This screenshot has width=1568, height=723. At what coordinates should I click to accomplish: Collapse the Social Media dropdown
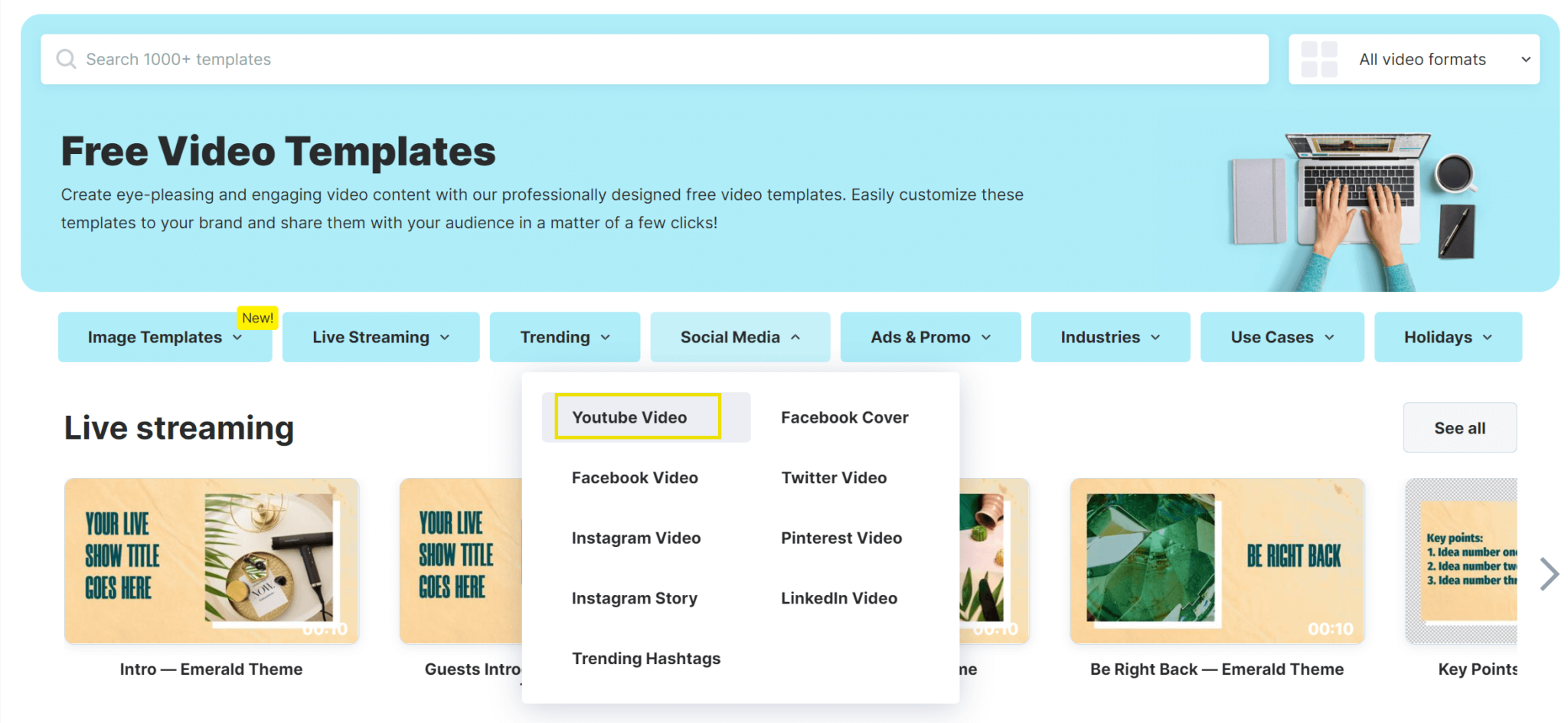coord(740,337)
